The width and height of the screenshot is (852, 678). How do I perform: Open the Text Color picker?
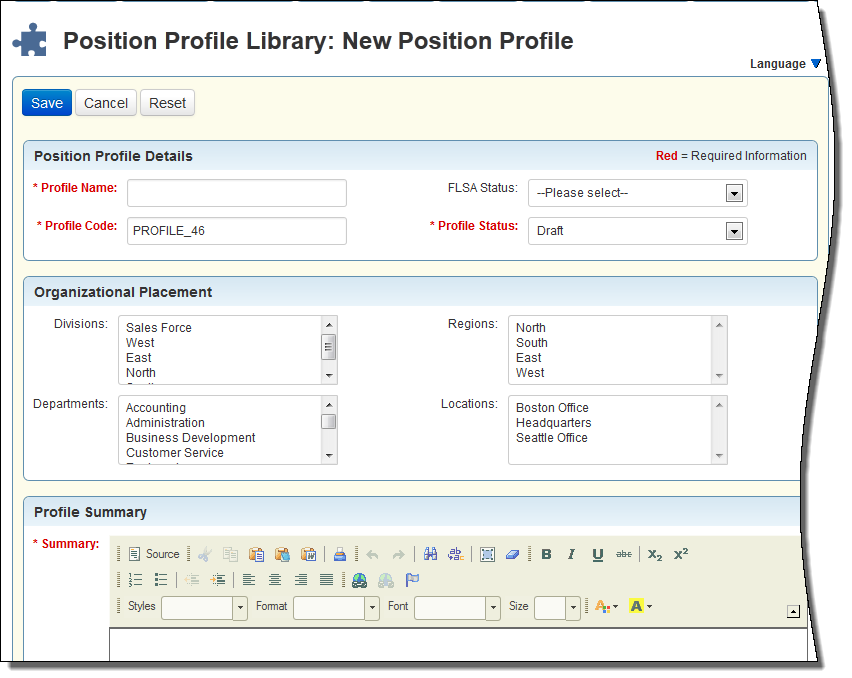(x=606, y=606)
